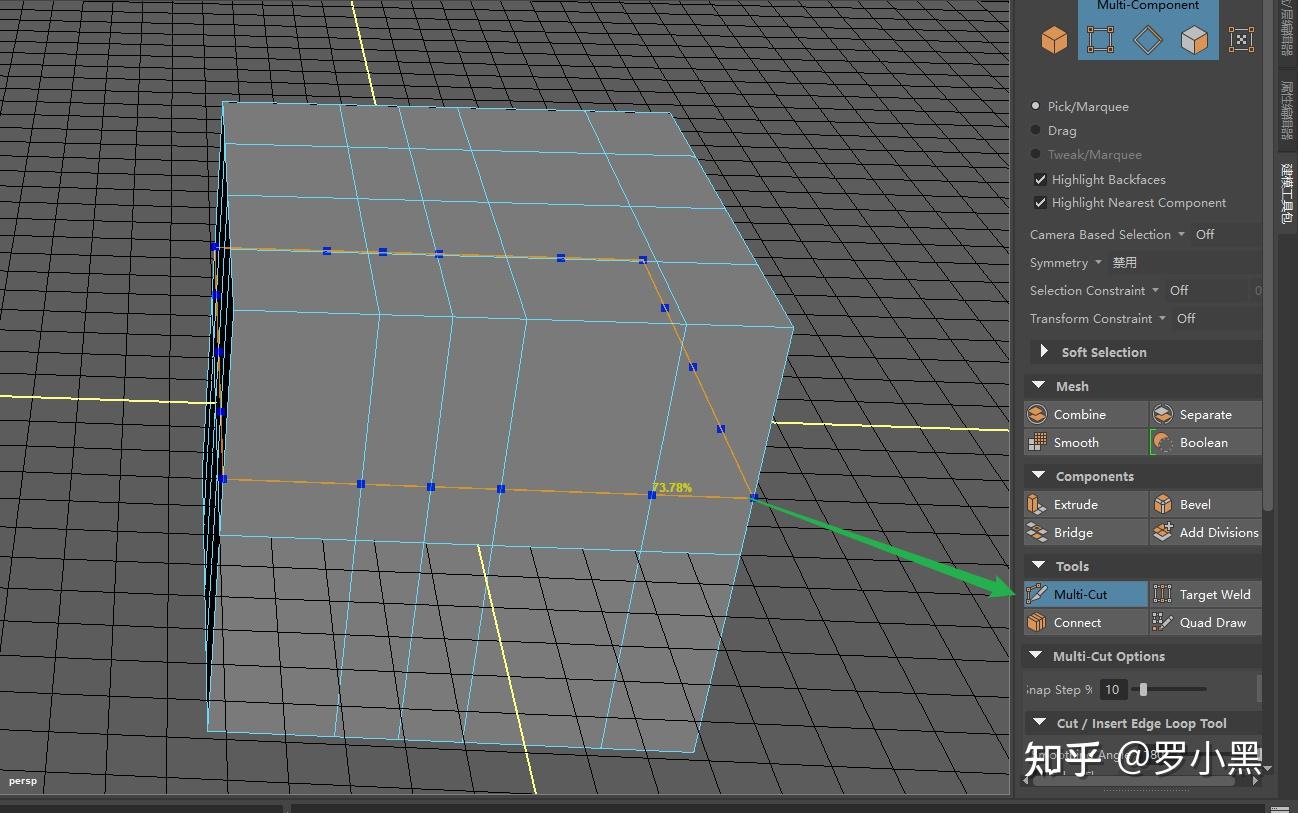Click the Multi-Component label
The image size is (1298, 813).
coord(1148,6)
